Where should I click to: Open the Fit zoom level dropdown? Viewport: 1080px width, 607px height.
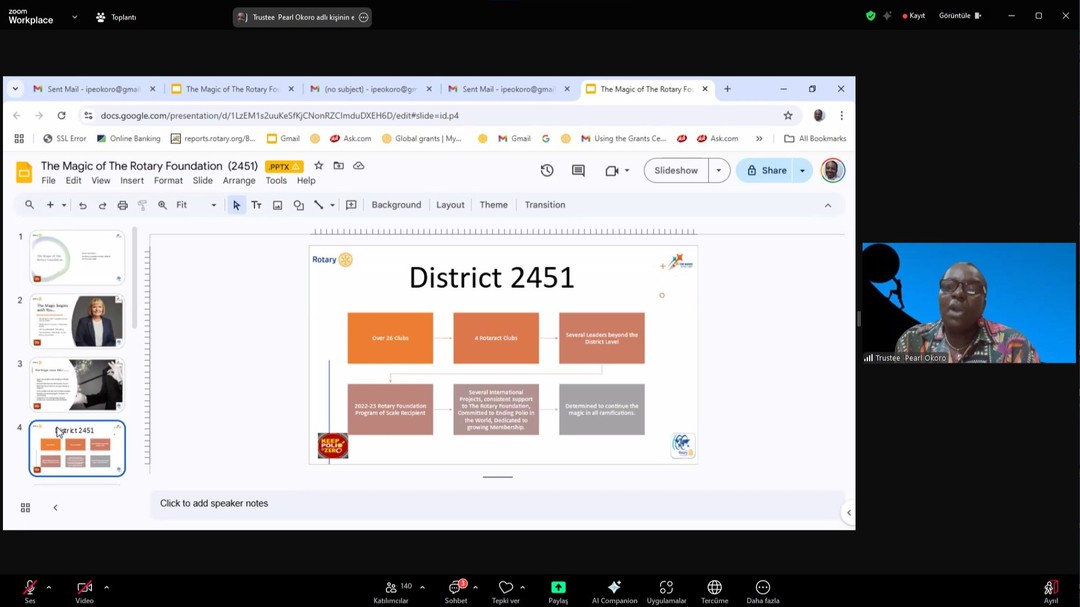pyautogui.click(x=195, y=205)
